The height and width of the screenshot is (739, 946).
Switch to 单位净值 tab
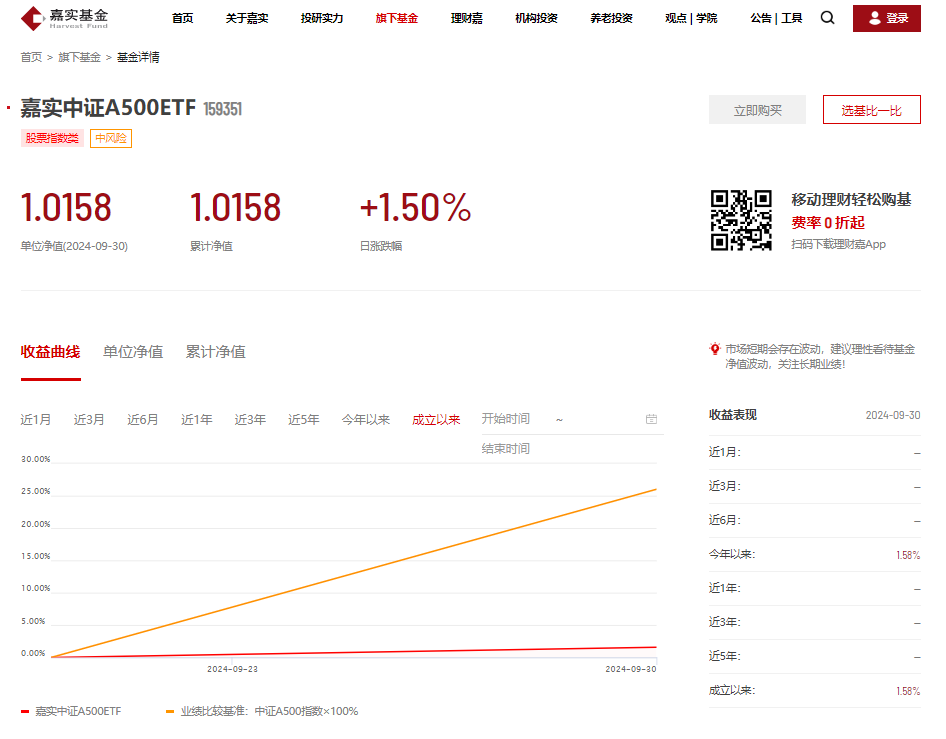coord(133,352)
